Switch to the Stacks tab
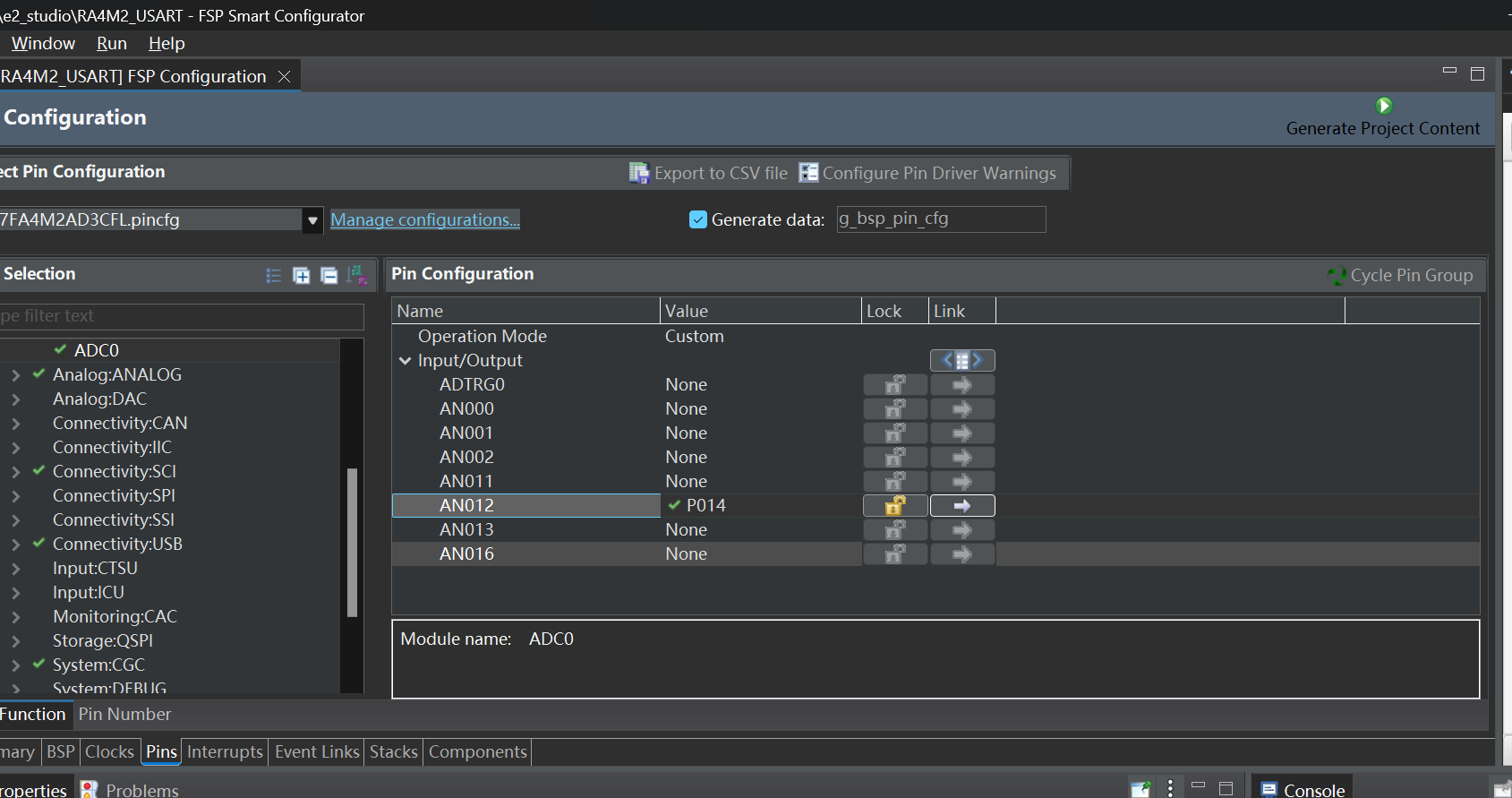 (x=394, y=751)
